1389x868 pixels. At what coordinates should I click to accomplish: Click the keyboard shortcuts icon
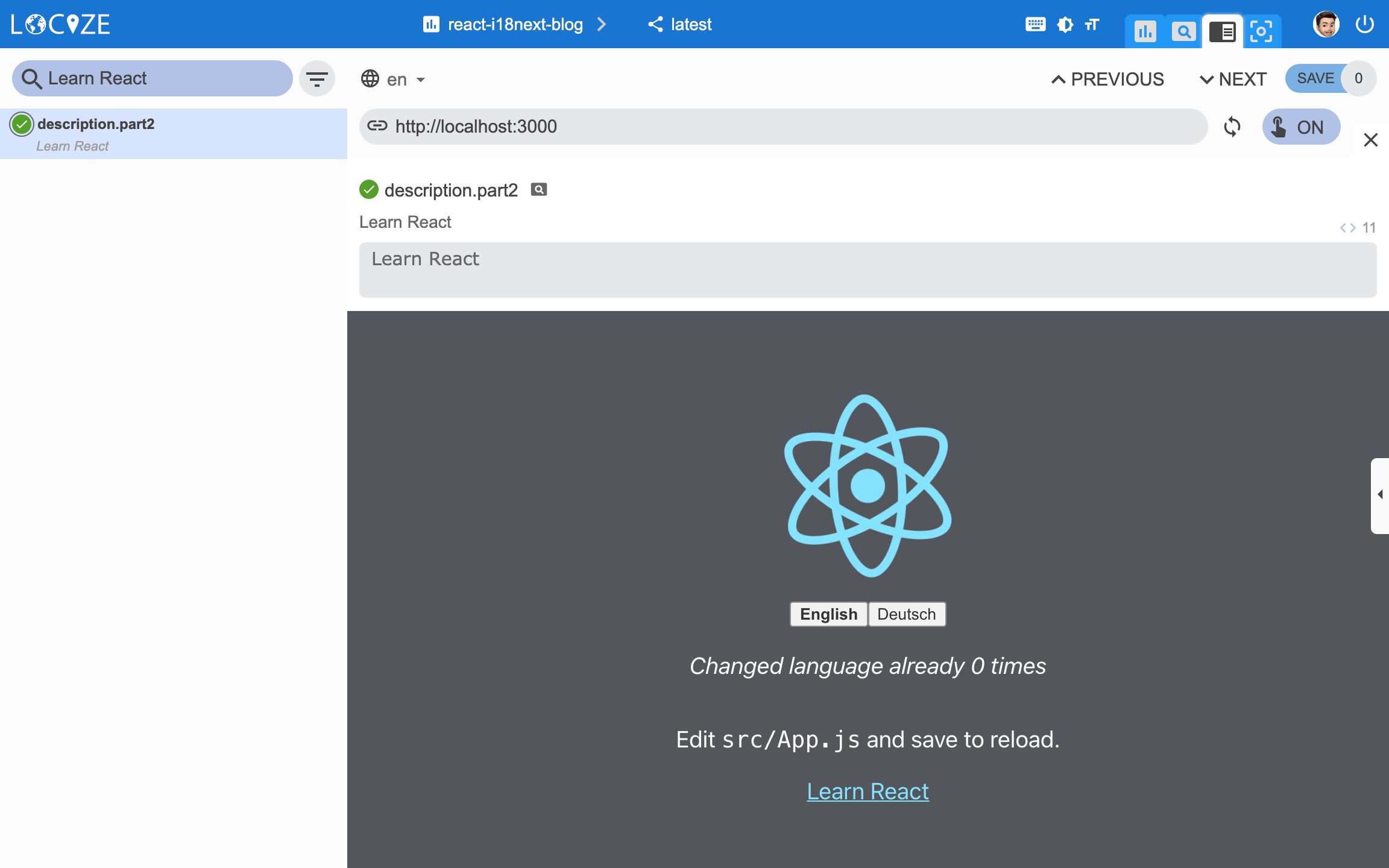click(1035, 25)
